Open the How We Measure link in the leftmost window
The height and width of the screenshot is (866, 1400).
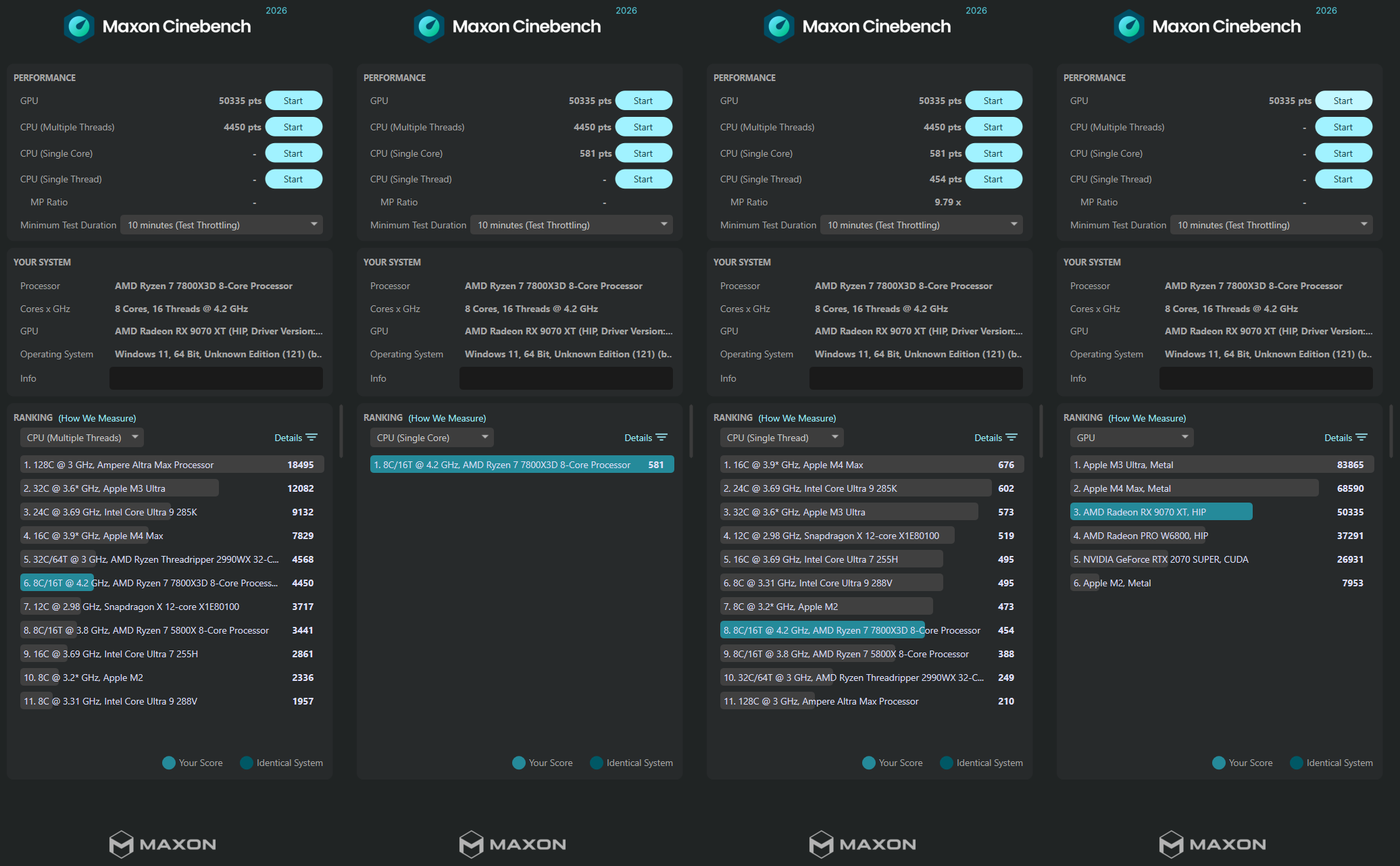click(x=97, y=418)
